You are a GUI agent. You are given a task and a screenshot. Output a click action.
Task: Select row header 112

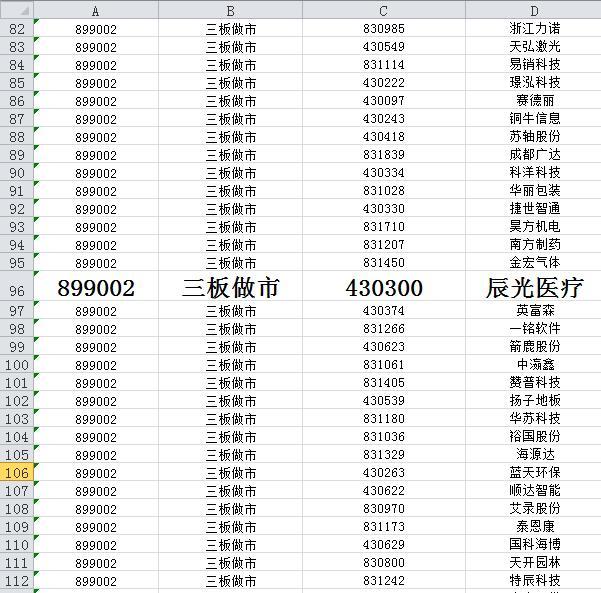(x=16, y=580)
